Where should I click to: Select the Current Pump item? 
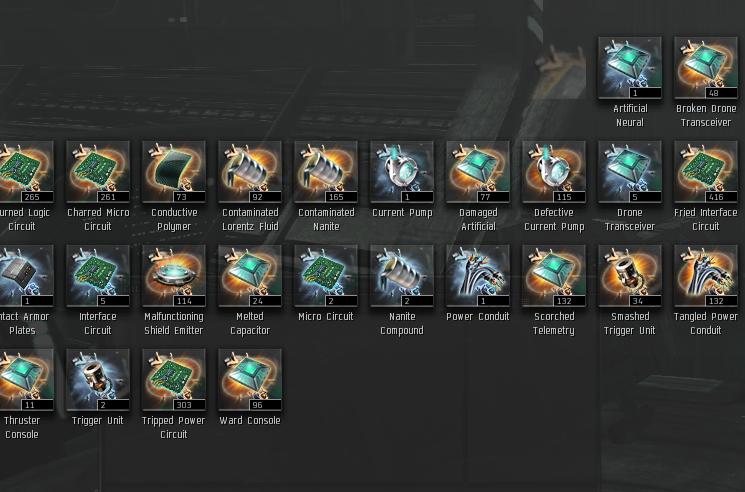point(402,171)
